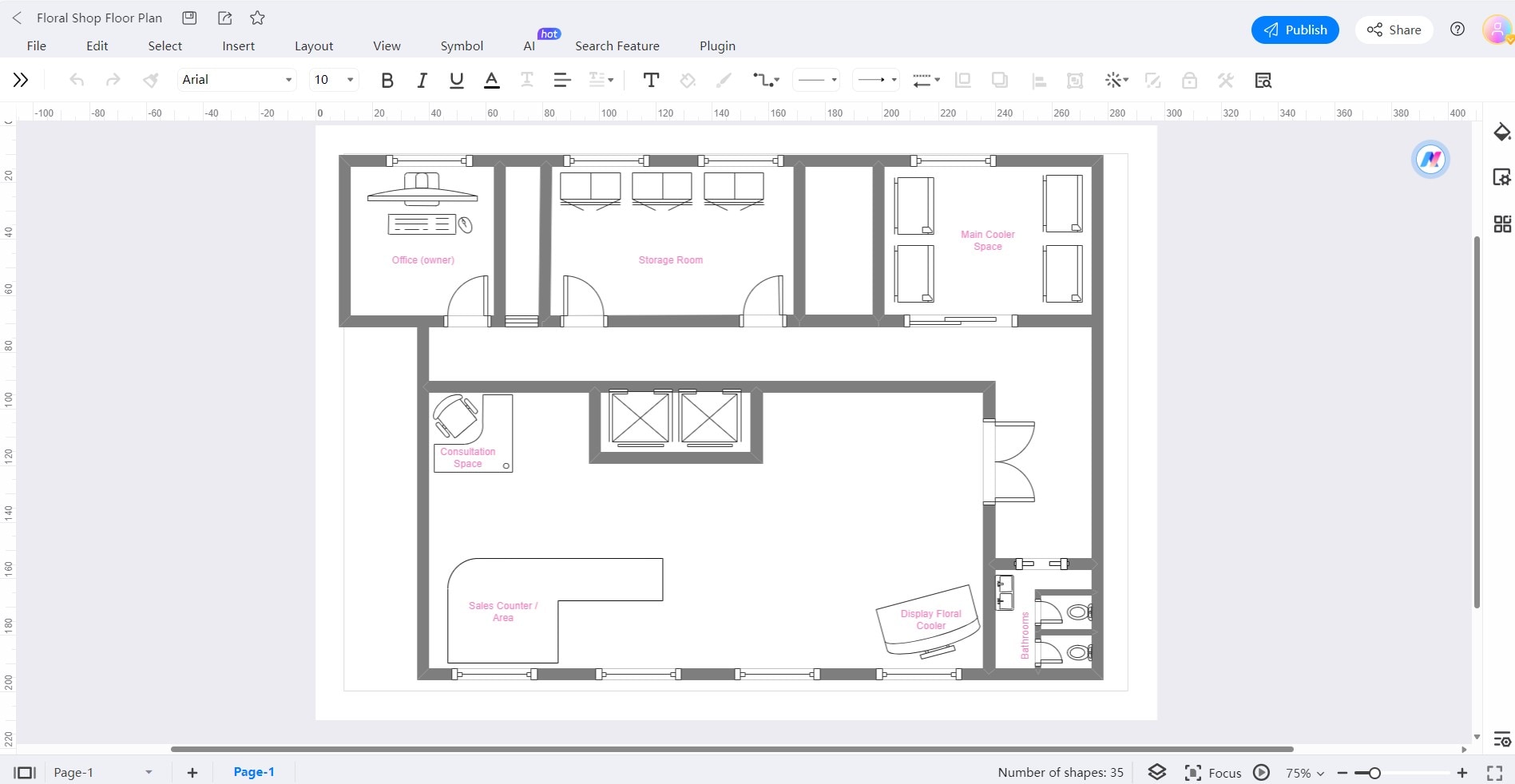Image resolution: width=1515 pixels, height=784 pixels.
Task: Star the Floral Shop Floor Plan document
Action: pyautogui.click(x=257, y=18)
